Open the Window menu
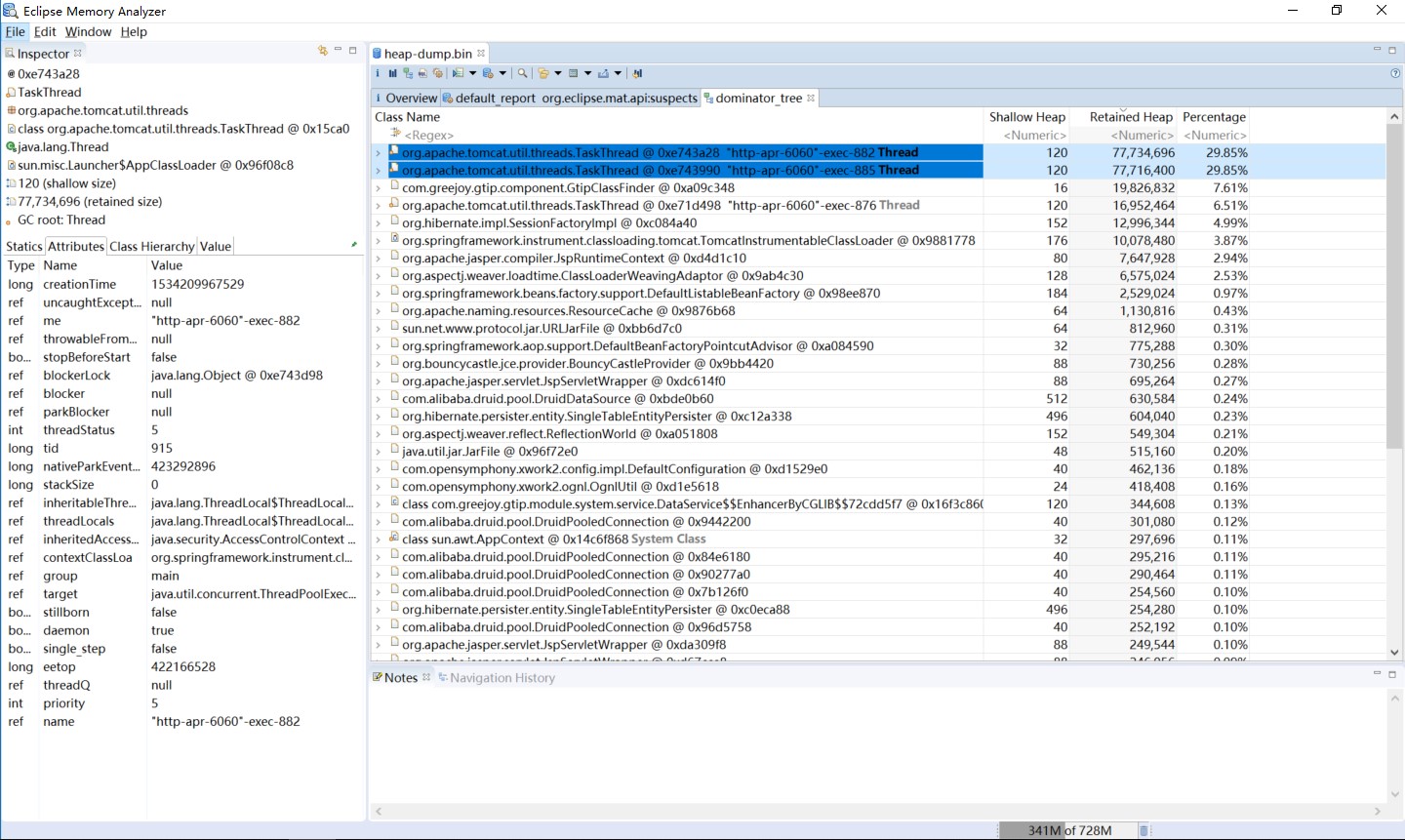The image size is (1405, 840). pos(88,31)
